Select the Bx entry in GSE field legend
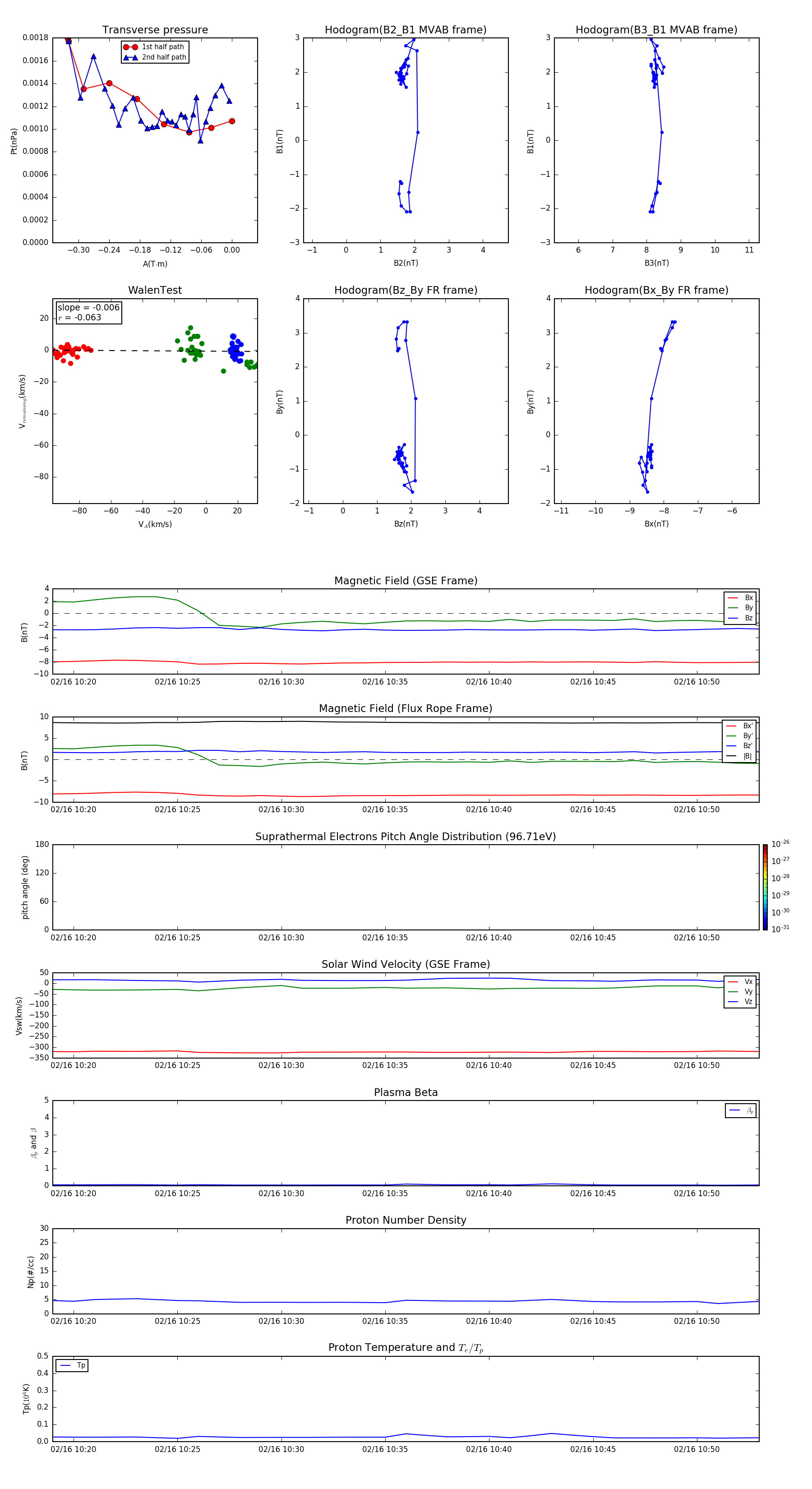This screenshot has width=812, height=1489. (740, 598)
